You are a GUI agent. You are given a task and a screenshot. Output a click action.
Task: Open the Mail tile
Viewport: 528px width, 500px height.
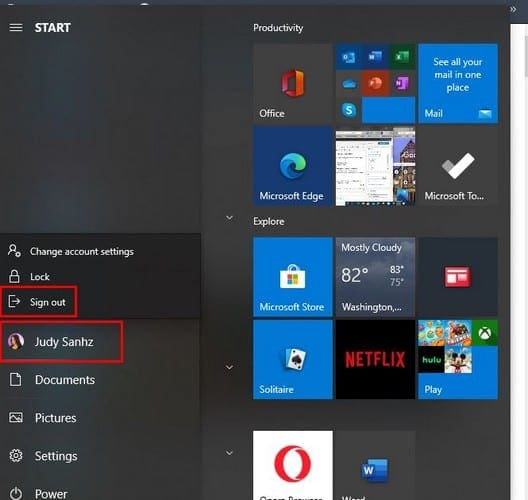(458, 83)
